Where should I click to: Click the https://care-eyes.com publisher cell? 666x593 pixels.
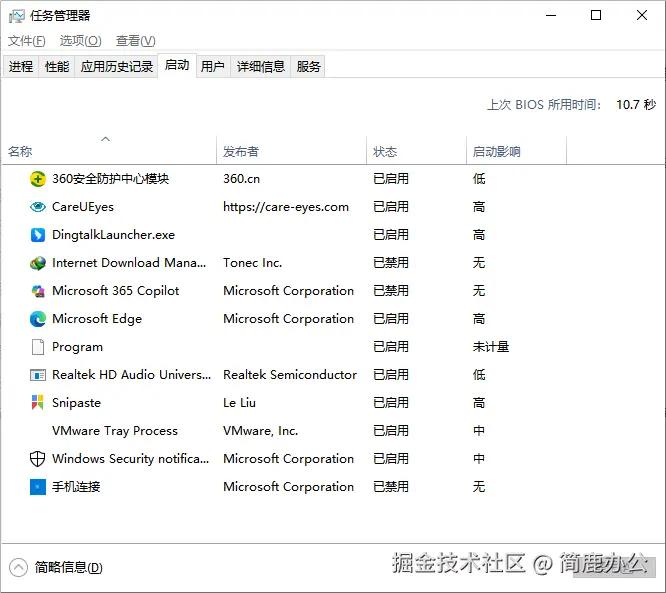pos(286,207)
